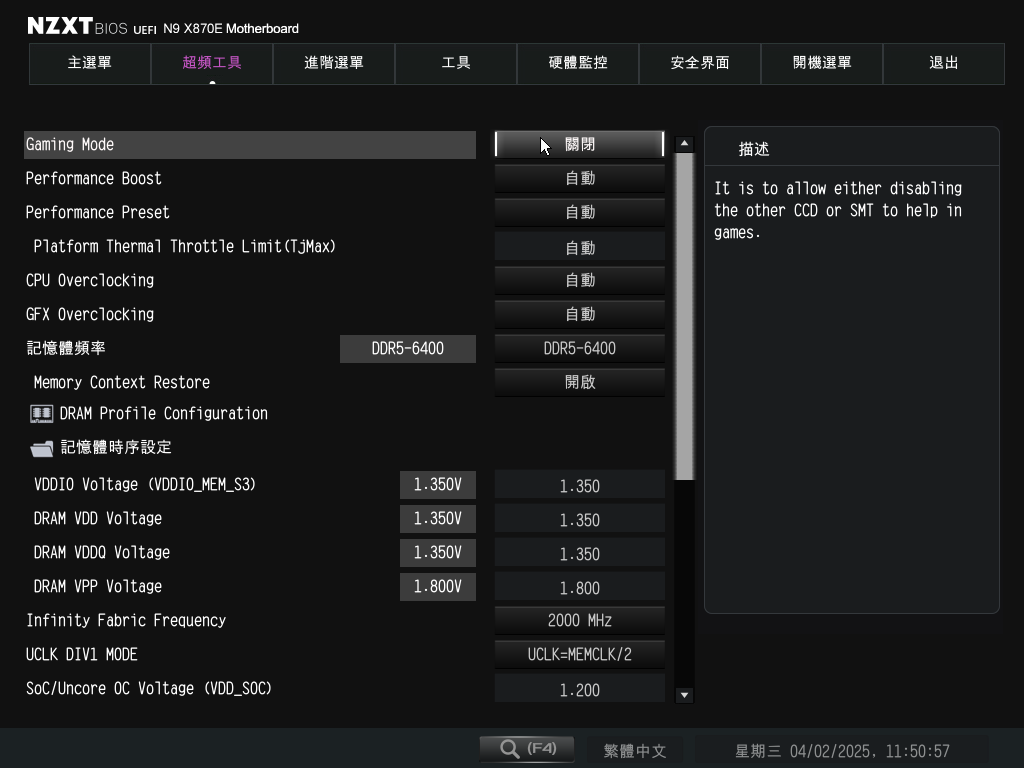Click the scrollbar up arrow
This screenshot has width=1024, height=768.
point(684,143)
